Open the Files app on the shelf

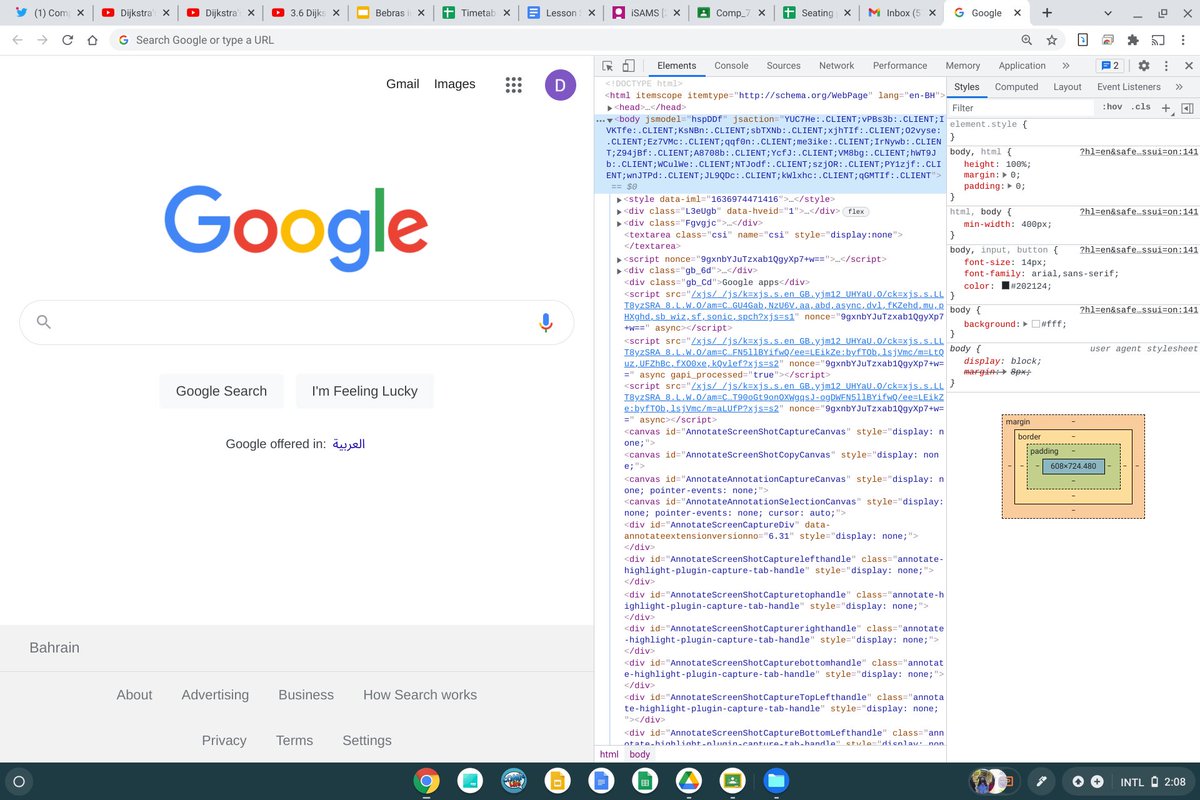[x=776, y=781]
